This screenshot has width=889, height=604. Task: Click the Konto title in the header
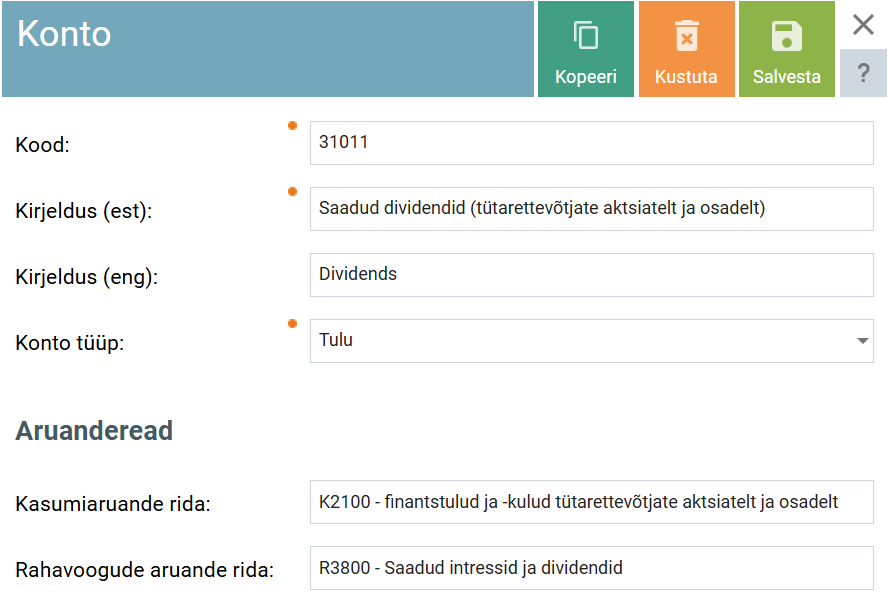click(64, 35)
